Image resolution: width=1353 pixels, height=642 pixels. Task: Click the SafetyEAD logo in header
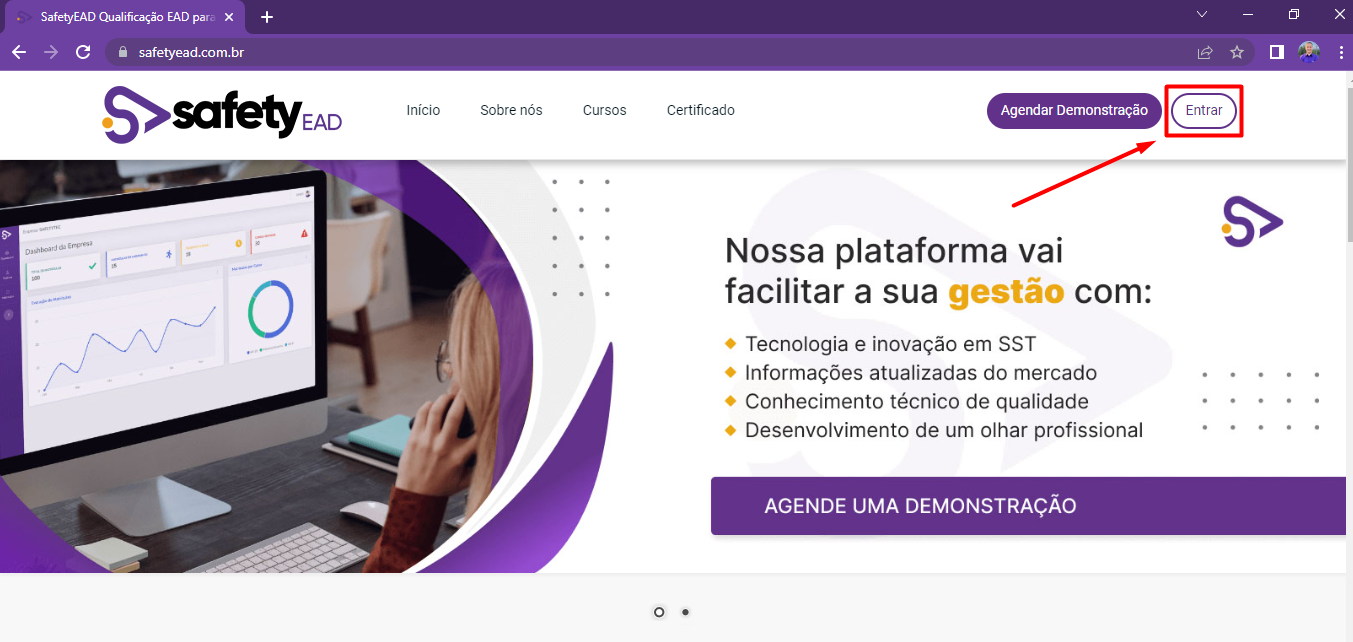(x=222, y=114)
